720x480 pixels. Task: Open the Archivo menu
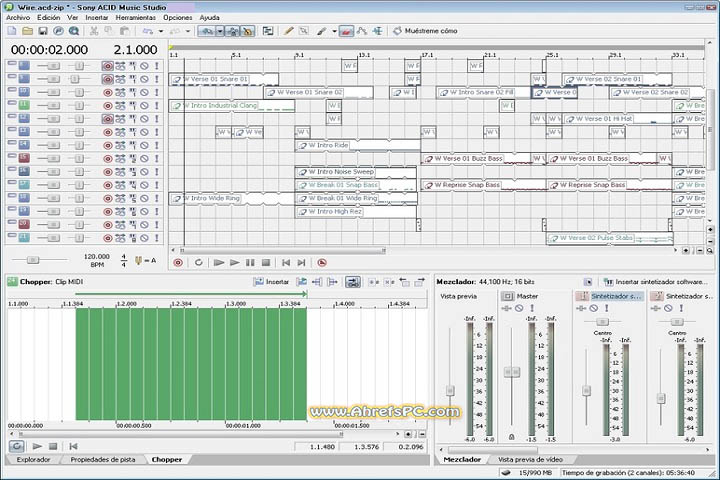coord(18,17)
